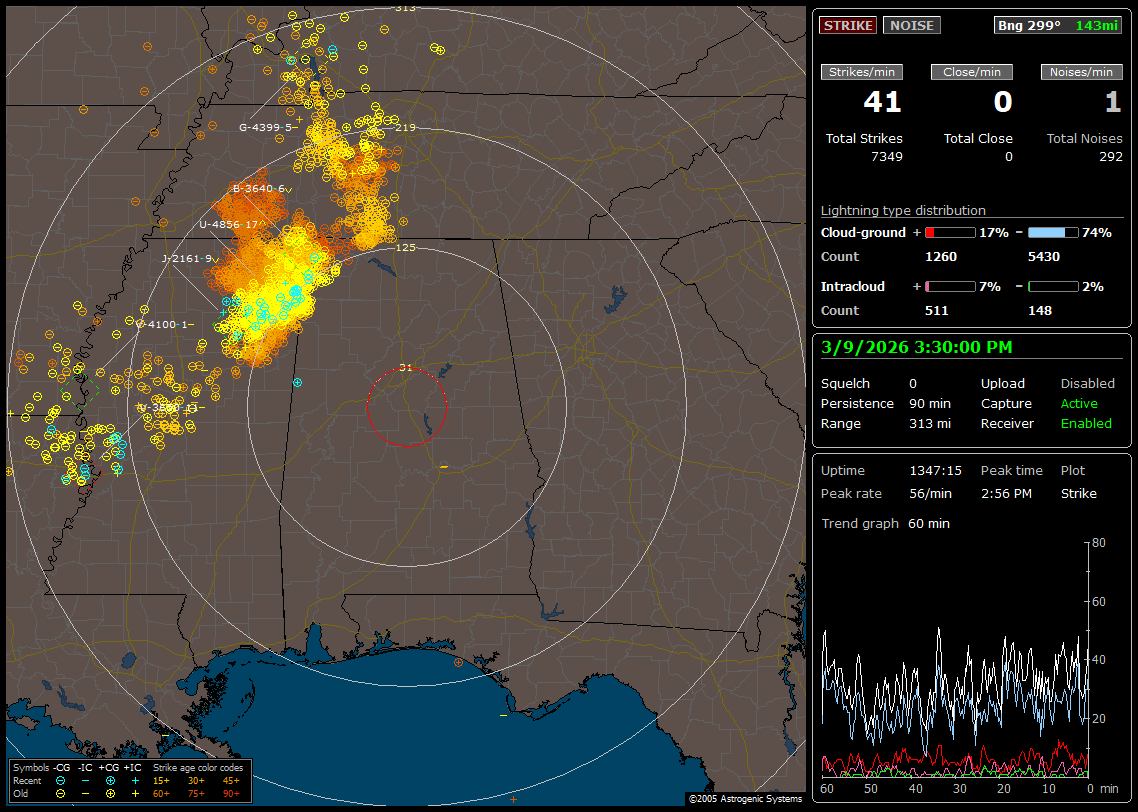
Task: Click storm cell label U-4856-17 on map
Action: click(229, 225)
